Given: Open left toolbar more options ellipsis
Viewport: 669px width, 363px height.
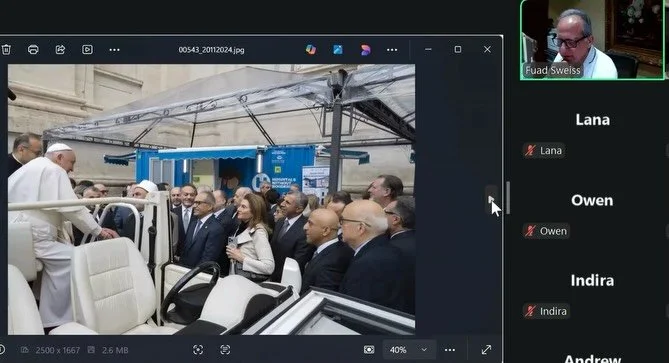Looking at the screenshot, I should tap(114, 50).
